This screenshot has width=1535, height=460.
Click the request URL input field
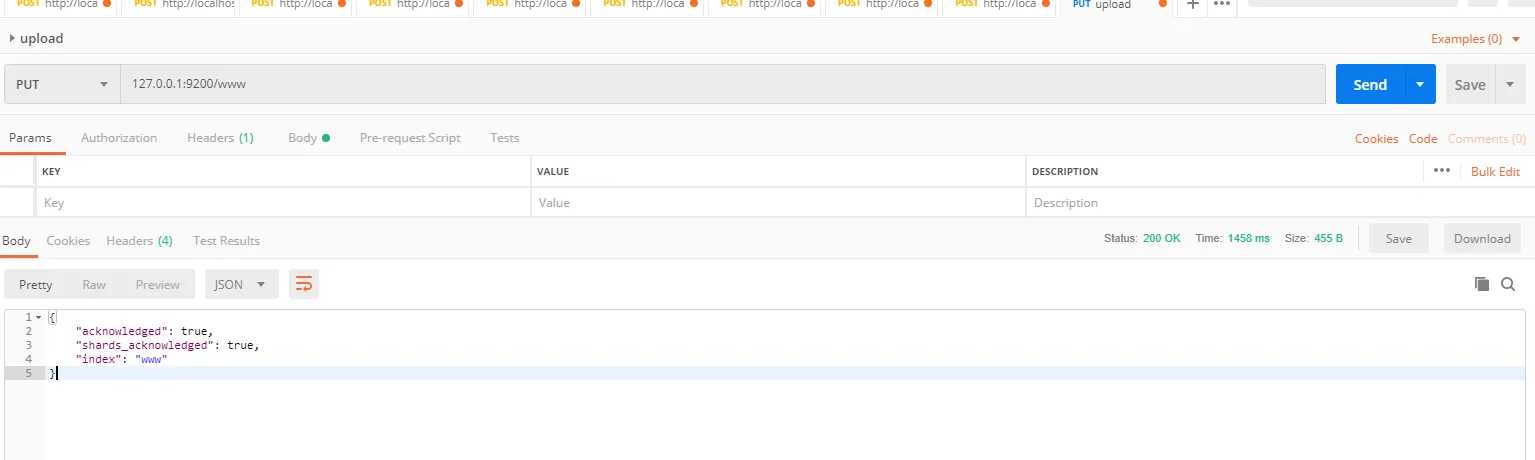click(720, 85)
